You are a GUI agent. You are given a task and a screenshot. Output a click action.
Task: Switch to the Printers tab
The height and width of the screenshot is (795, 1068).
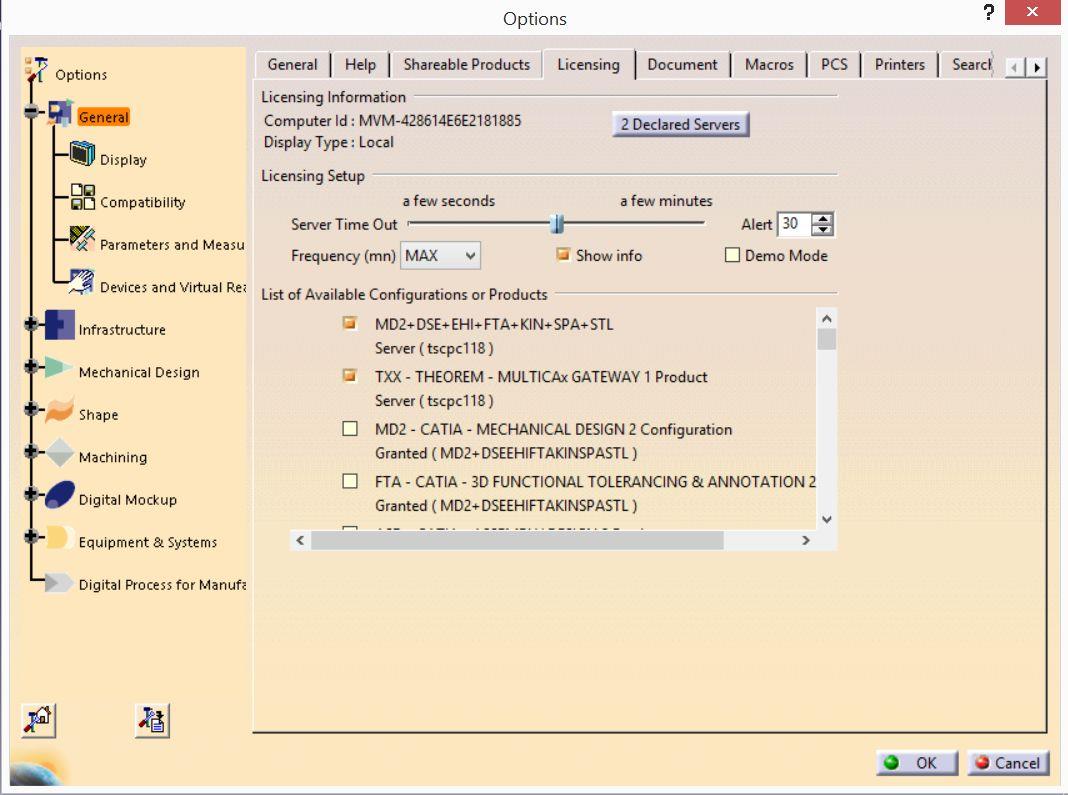[899, 65]
